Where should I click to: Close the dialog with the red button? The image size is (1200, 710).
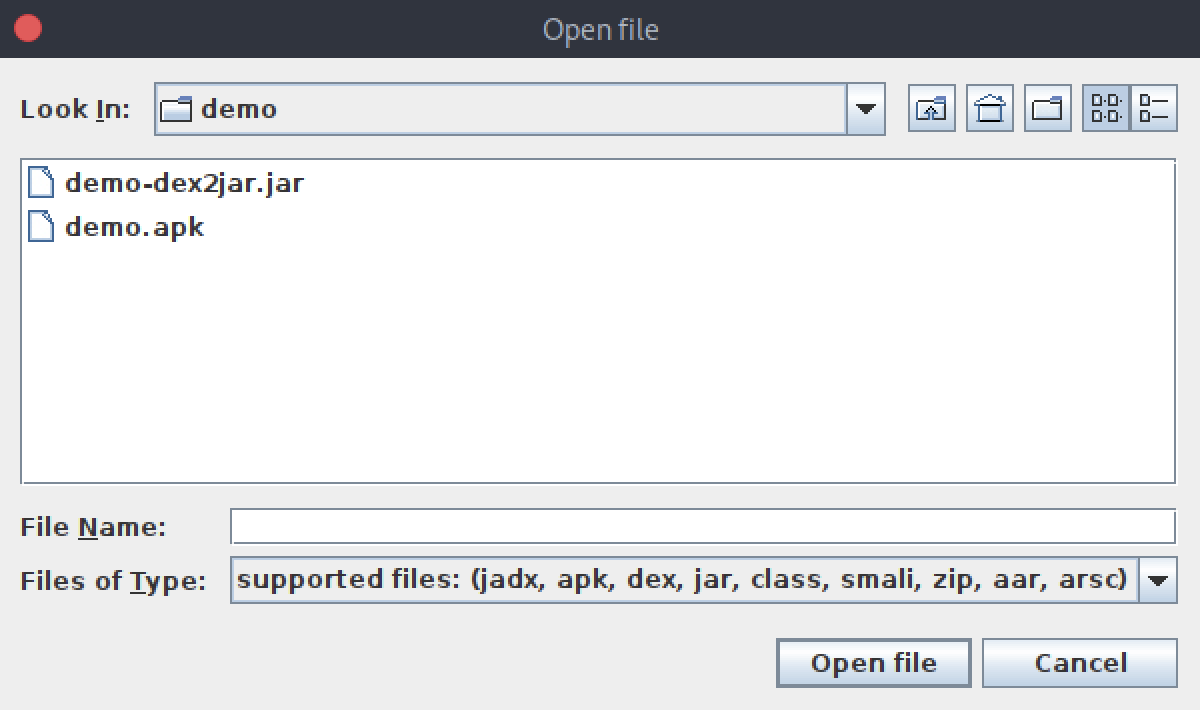[x=28, y=28]
